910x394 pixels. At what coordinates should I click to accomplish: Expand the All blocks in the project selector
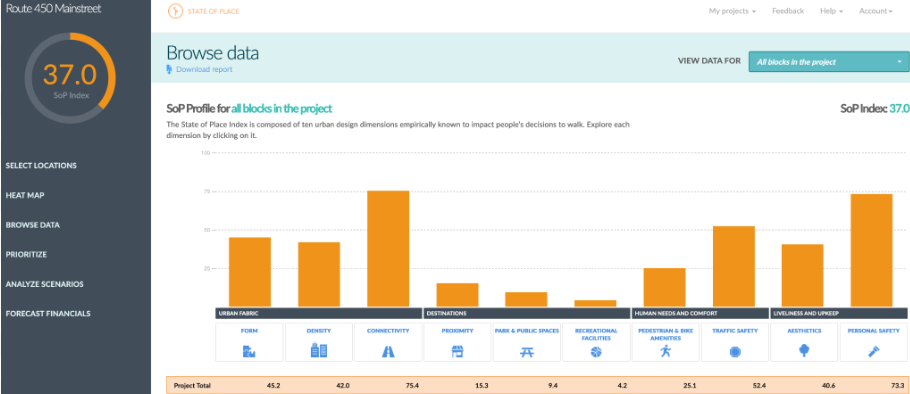pyautogui.click(x=829, y=62)
